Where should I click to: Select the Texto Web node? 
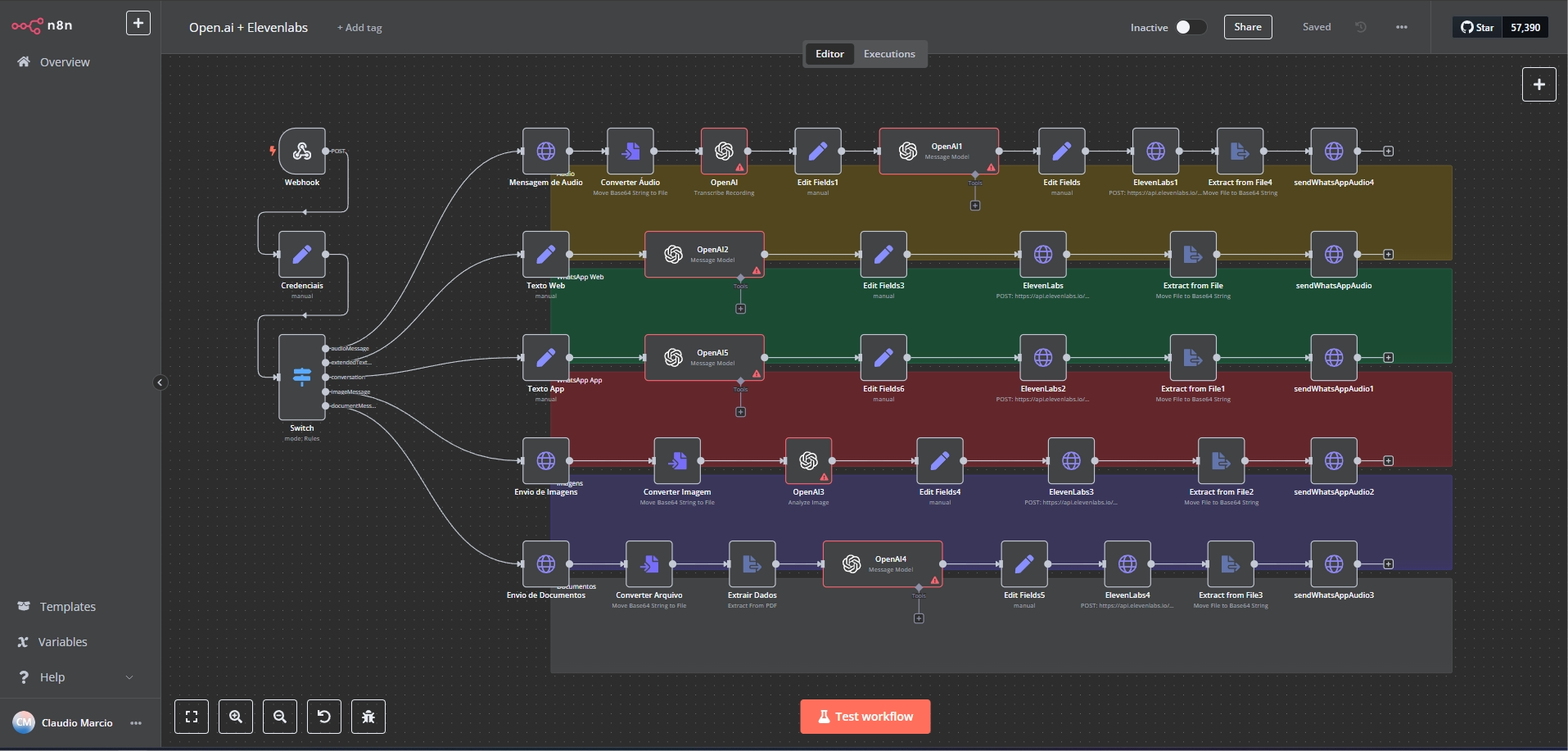click(546, 254)
